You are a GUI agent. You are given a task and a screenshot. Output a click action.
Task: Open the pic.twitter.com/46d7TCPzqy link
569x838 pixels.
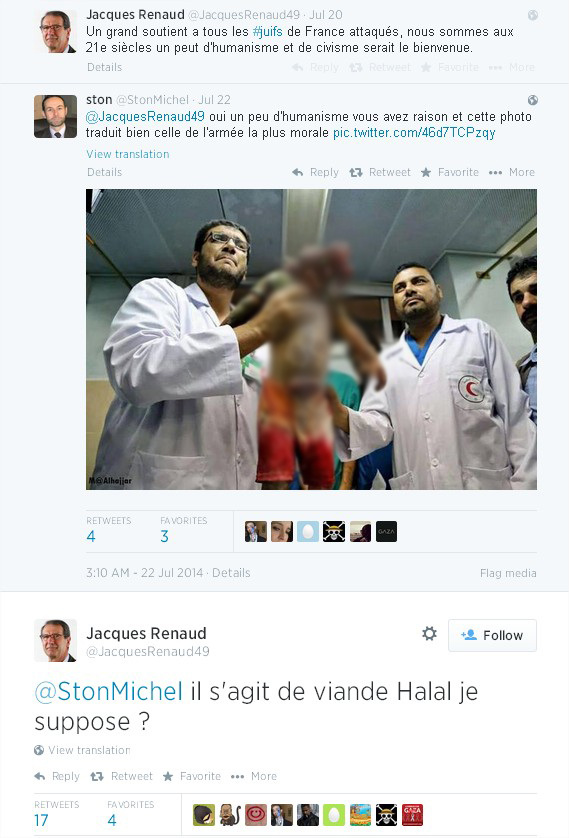click(x=414, y=133)
